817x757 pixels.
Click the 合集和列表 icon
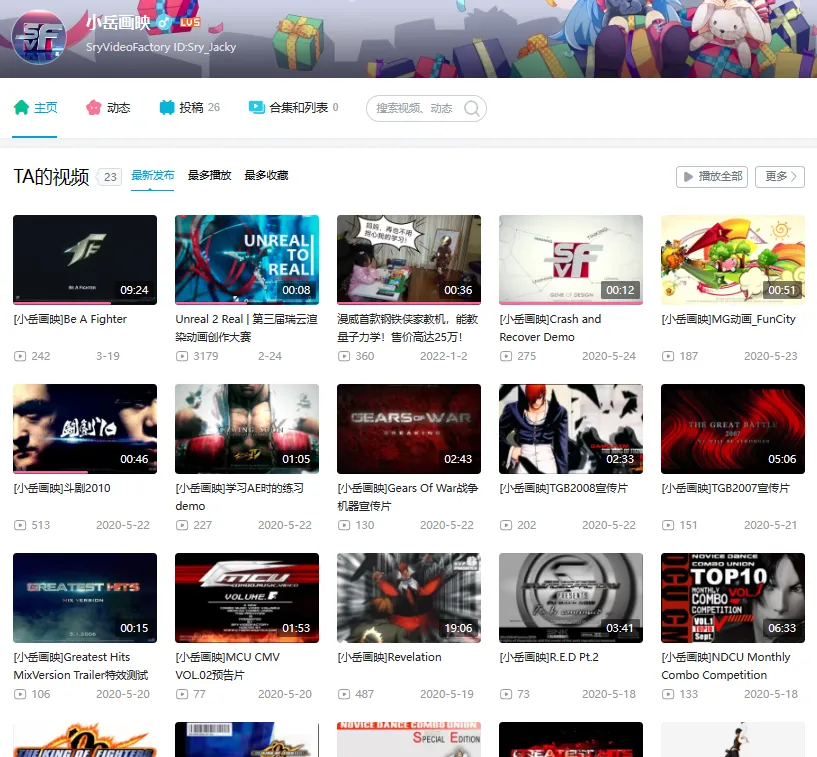[x=257, y=107]
